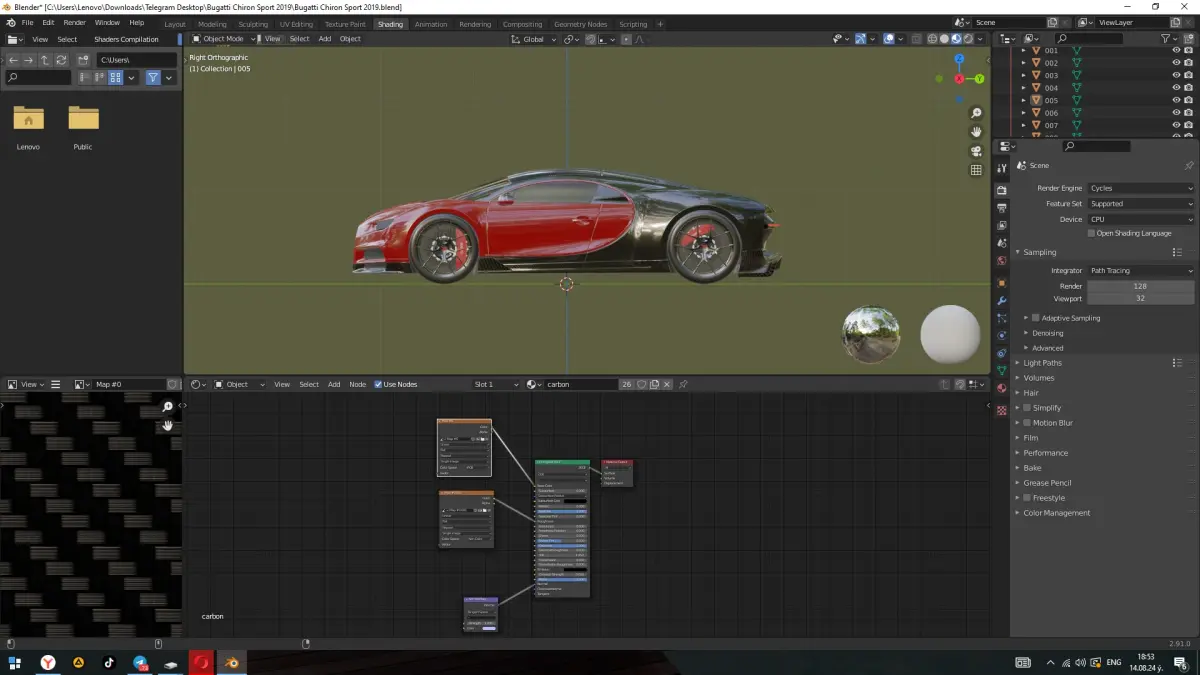Screen dimensions: 1200x675
Task: Switch to the Compositing workspace tab
Action: coord(522,24)
